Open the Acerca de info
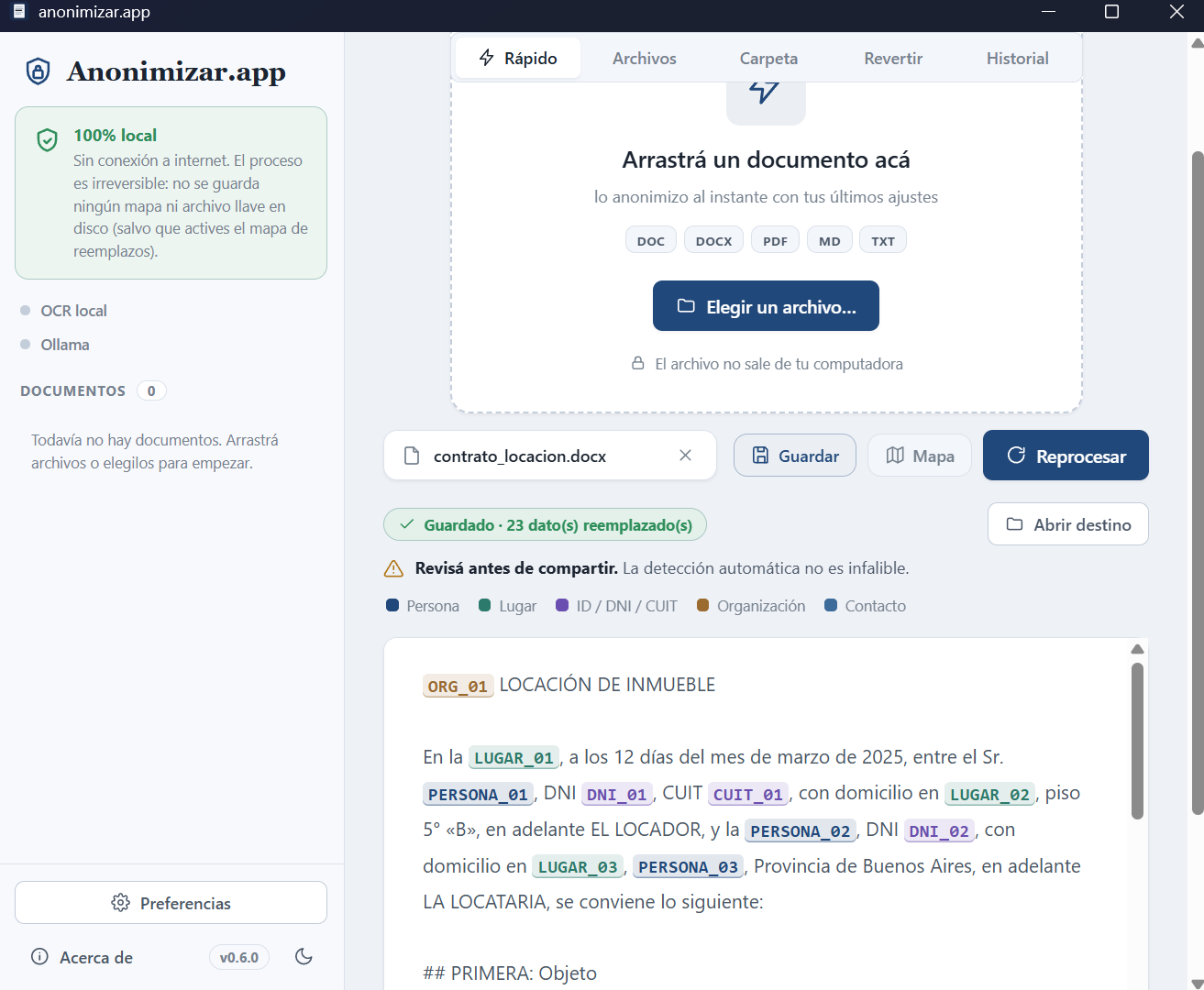This screenshot has width=1204, height=990. point(82,957)
